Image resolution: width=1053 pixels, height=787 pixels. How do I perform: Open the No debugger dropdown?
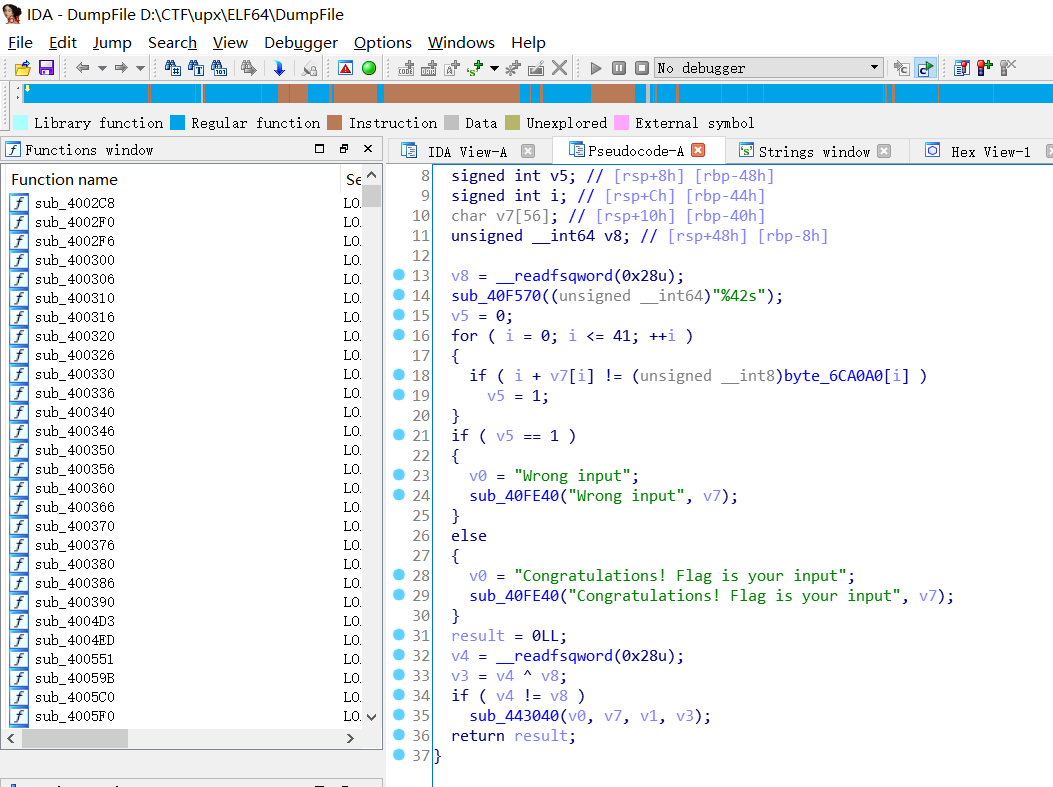point(875,68)
